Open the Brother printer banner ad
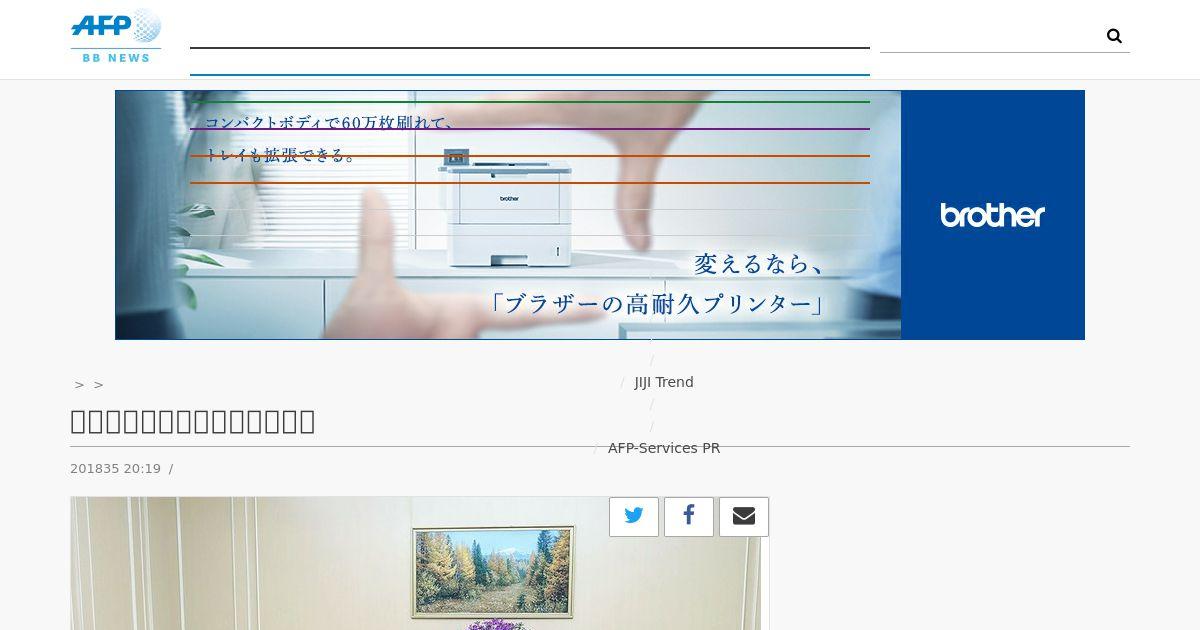1200x630 pixels. tap(600, 215)
